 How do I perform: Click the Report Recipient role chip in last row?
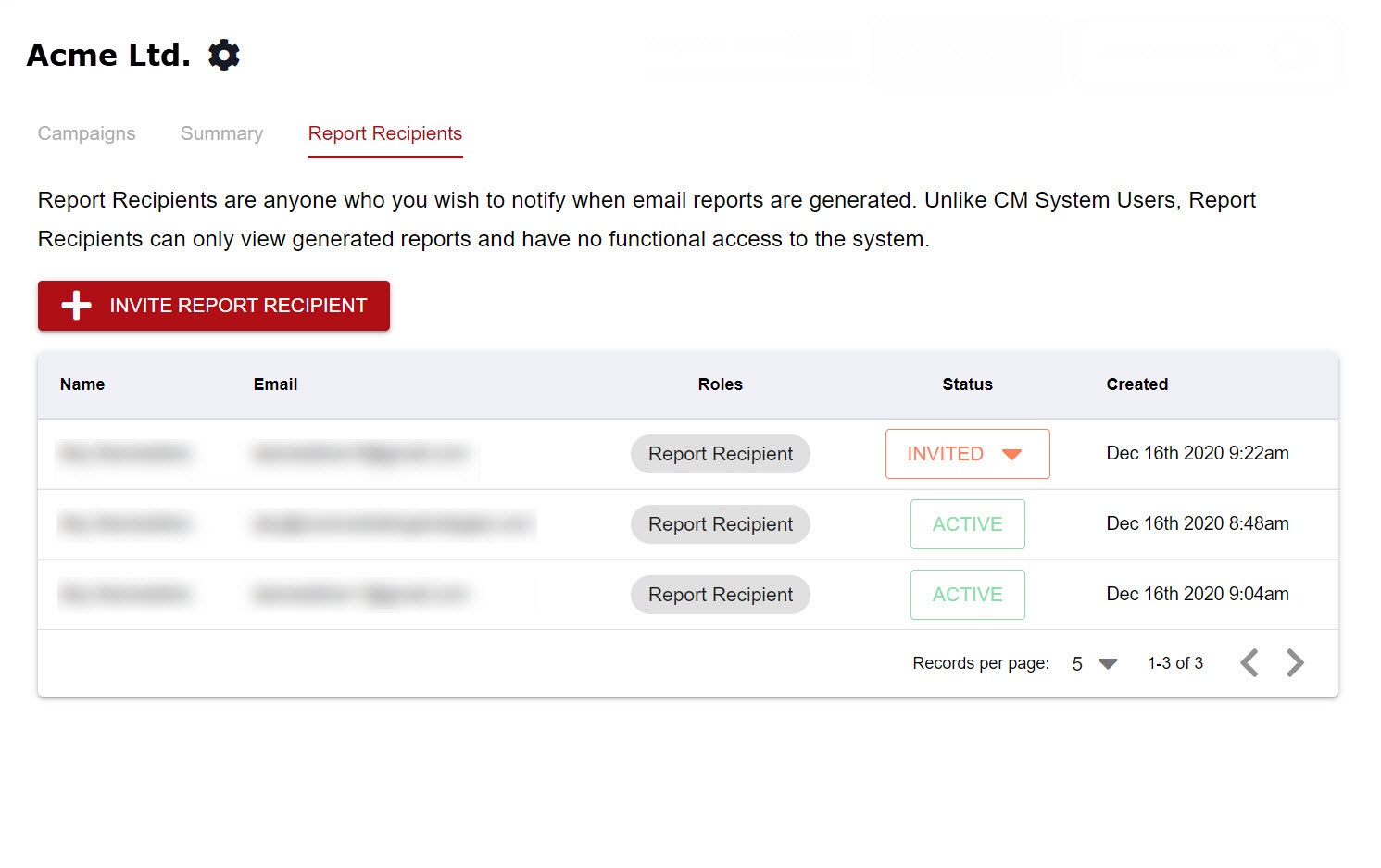click(x=720, y=594)
